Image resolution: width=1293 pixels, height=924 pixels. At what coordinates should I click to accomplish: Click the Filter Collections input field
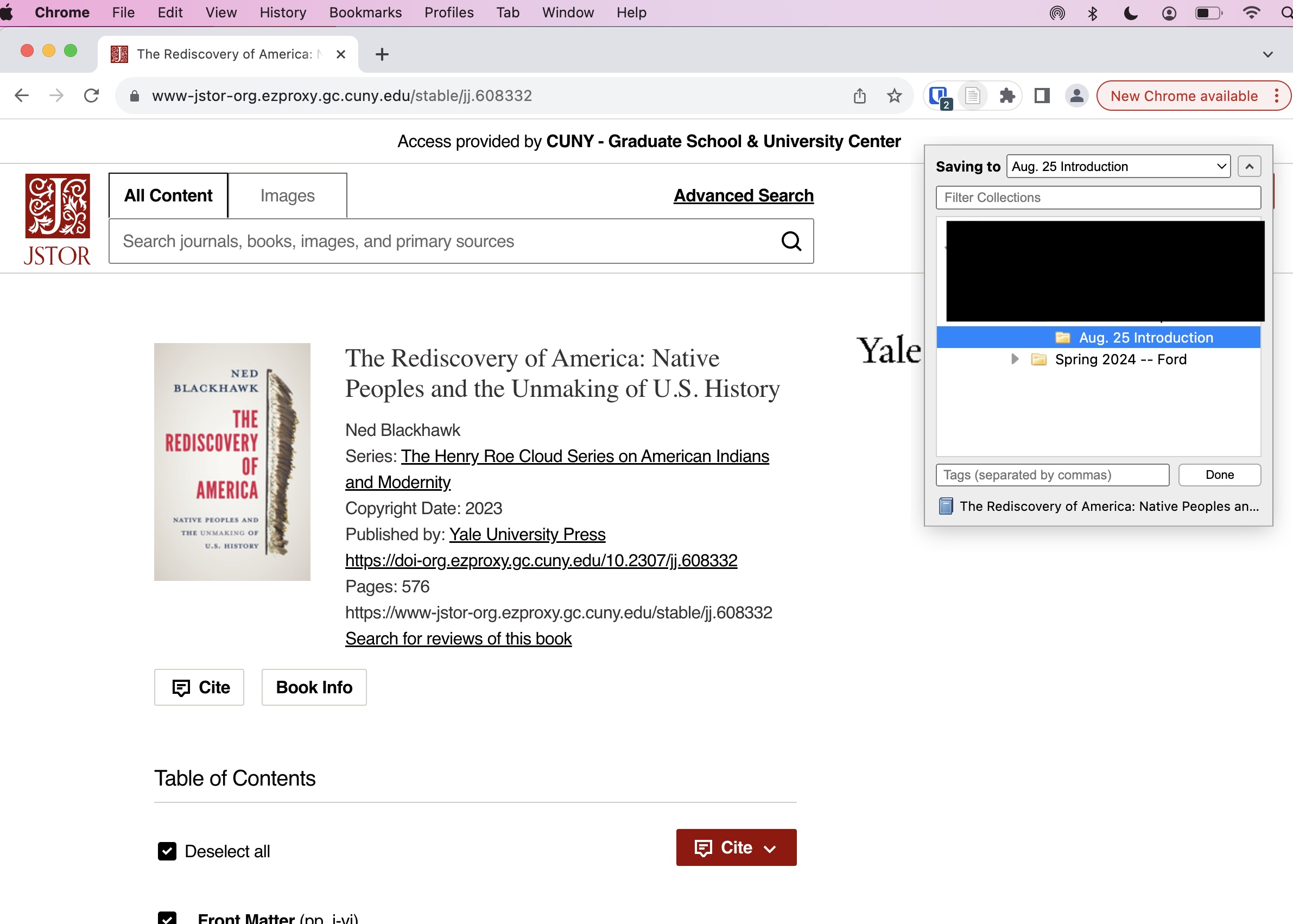[x=1098, y=198]
